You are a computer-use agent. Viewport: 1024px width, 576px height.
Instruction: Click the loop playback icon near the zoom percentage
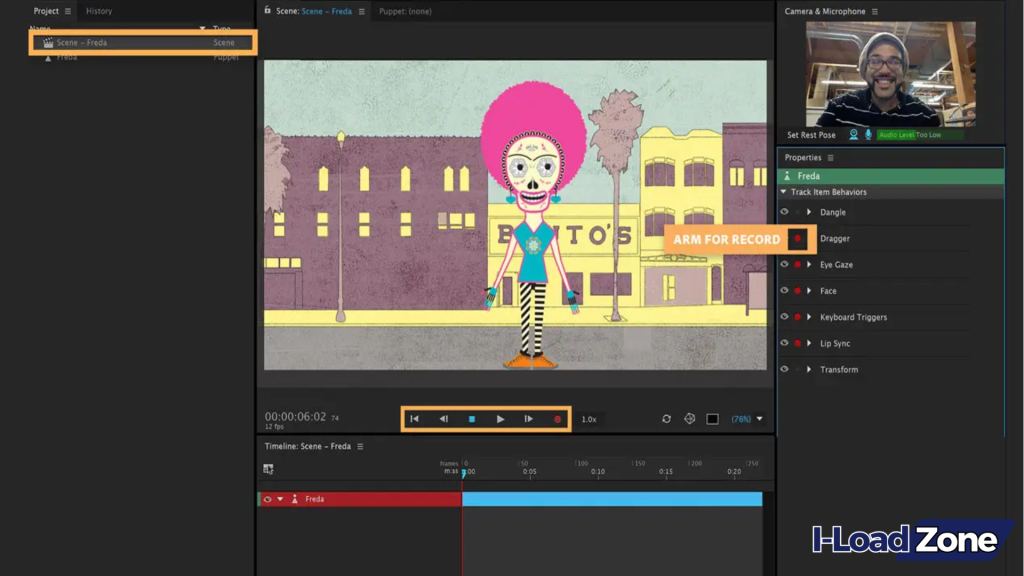(x=666, y=417)
